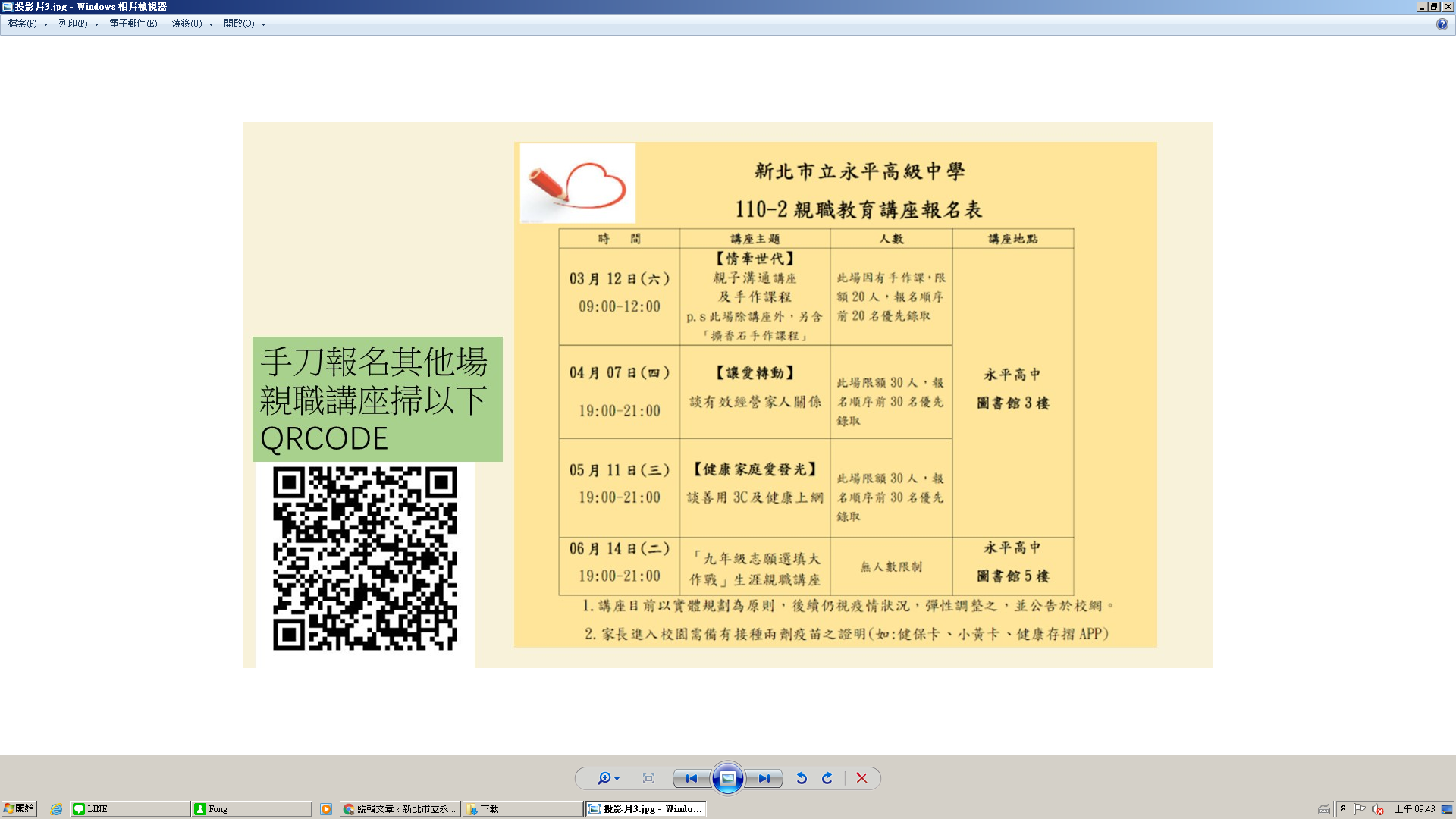Image resolution: width=1456 pixels, height=819 pixels.
Task: Show hidden tray icons chevron
Action: (x=1343, y=808)
